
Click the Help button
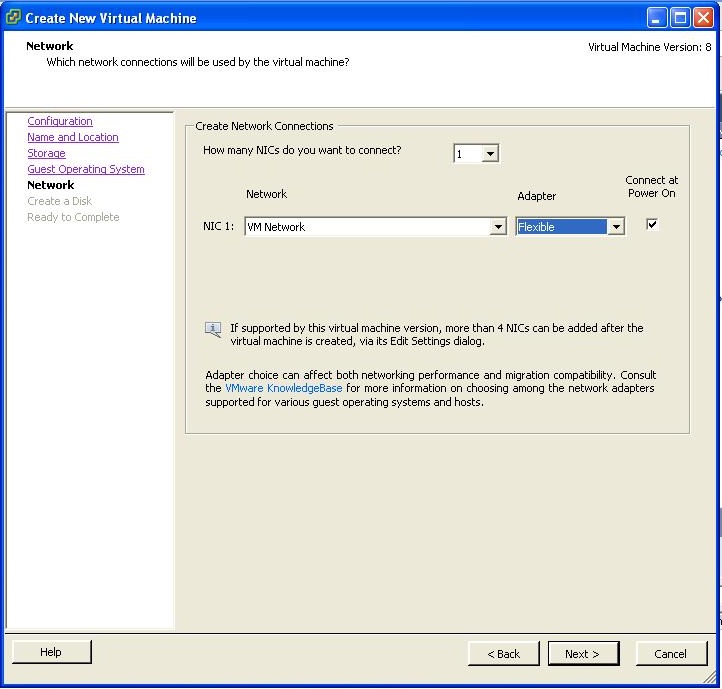(51, 652)
